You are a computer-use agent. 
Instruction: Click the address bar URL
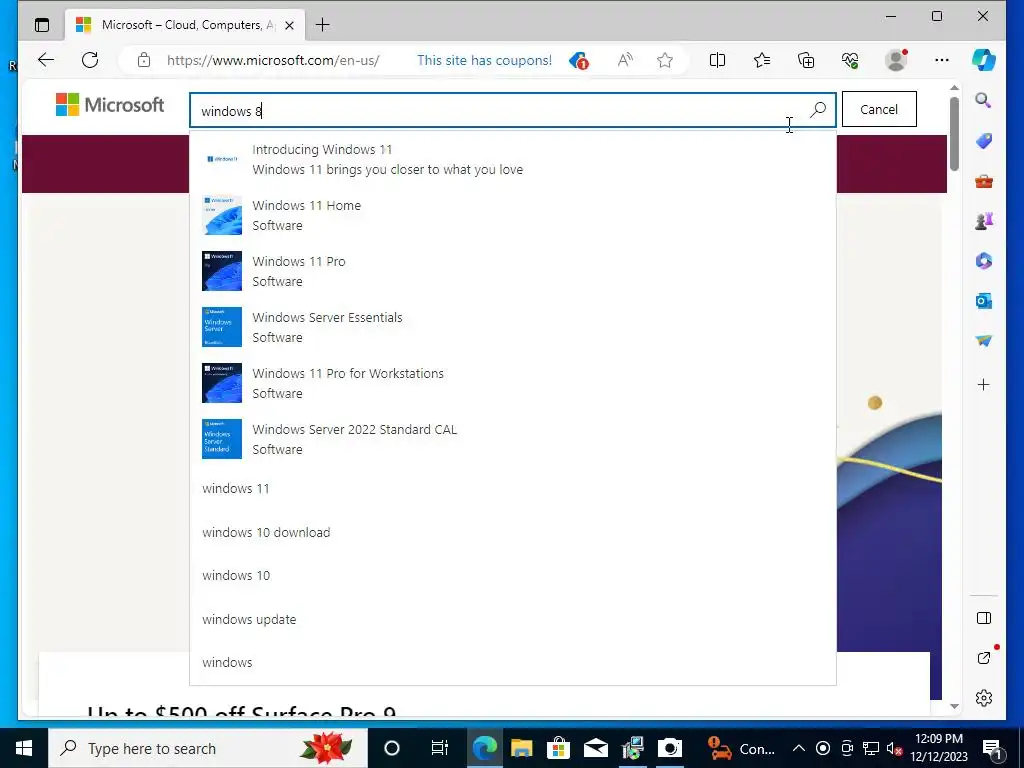pos(273,60)
